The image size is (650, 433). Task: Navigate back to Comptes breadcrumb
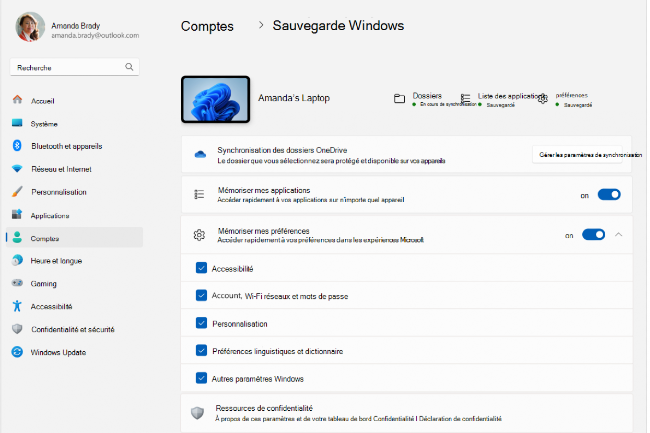tap(207, 26)
